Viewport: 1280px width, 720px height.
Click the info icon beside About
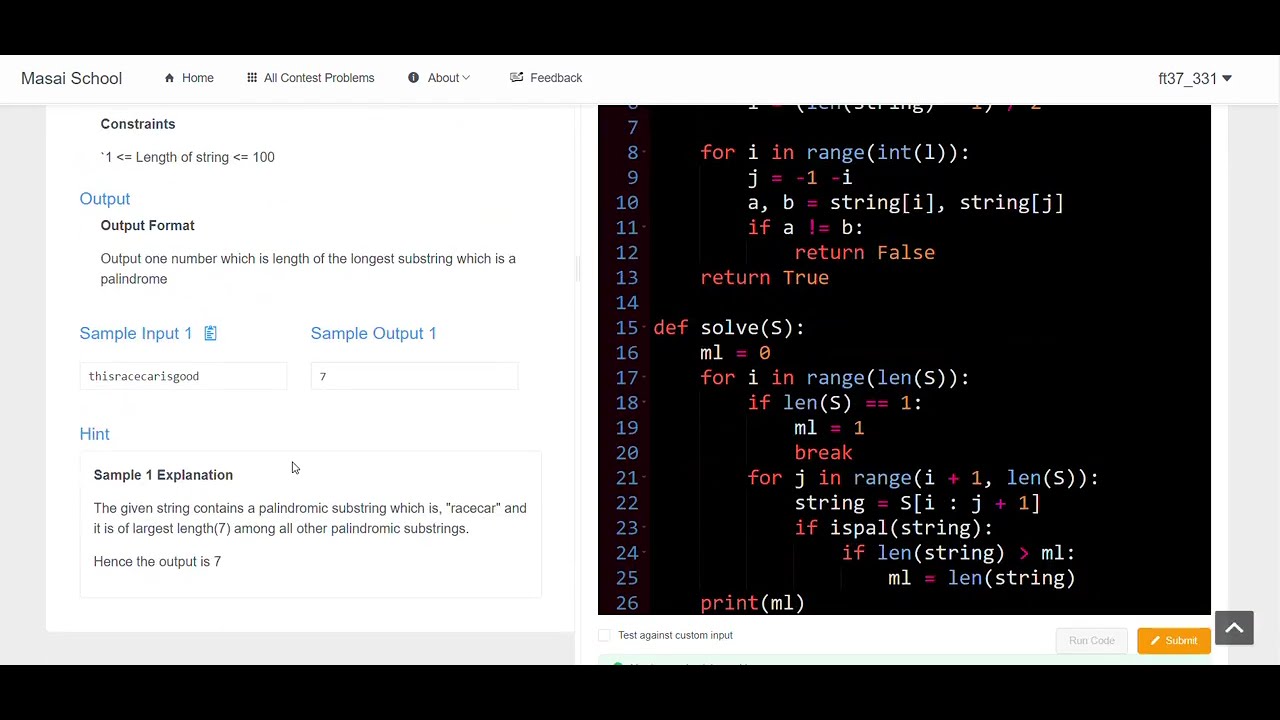pyautogui.click(x=413, y=78)
